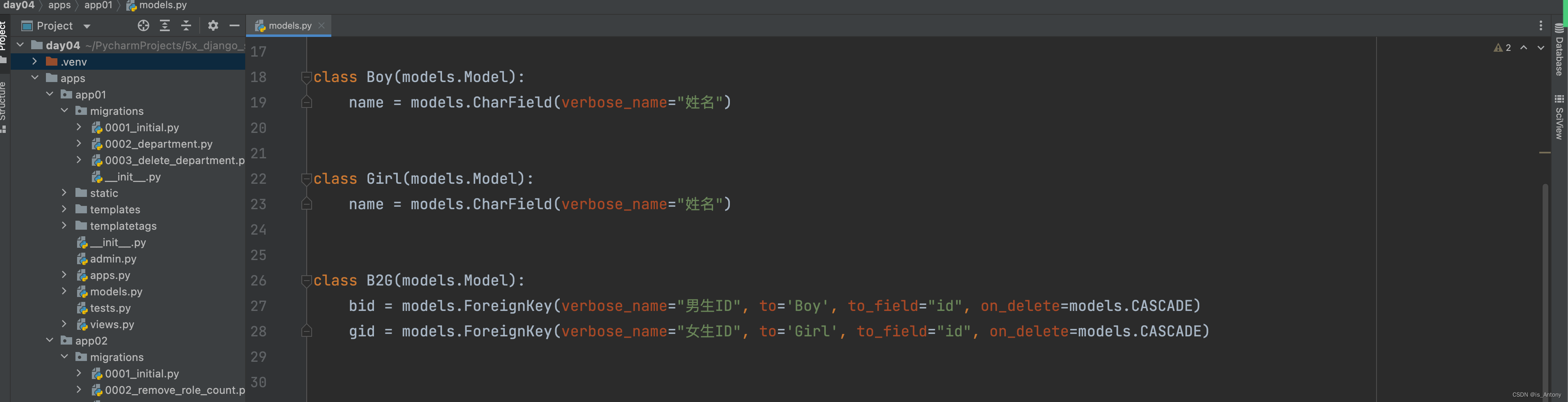
Task: Click the '男生ID' verbose_name string
Action: pyautogui.click(x=709, y=306)
